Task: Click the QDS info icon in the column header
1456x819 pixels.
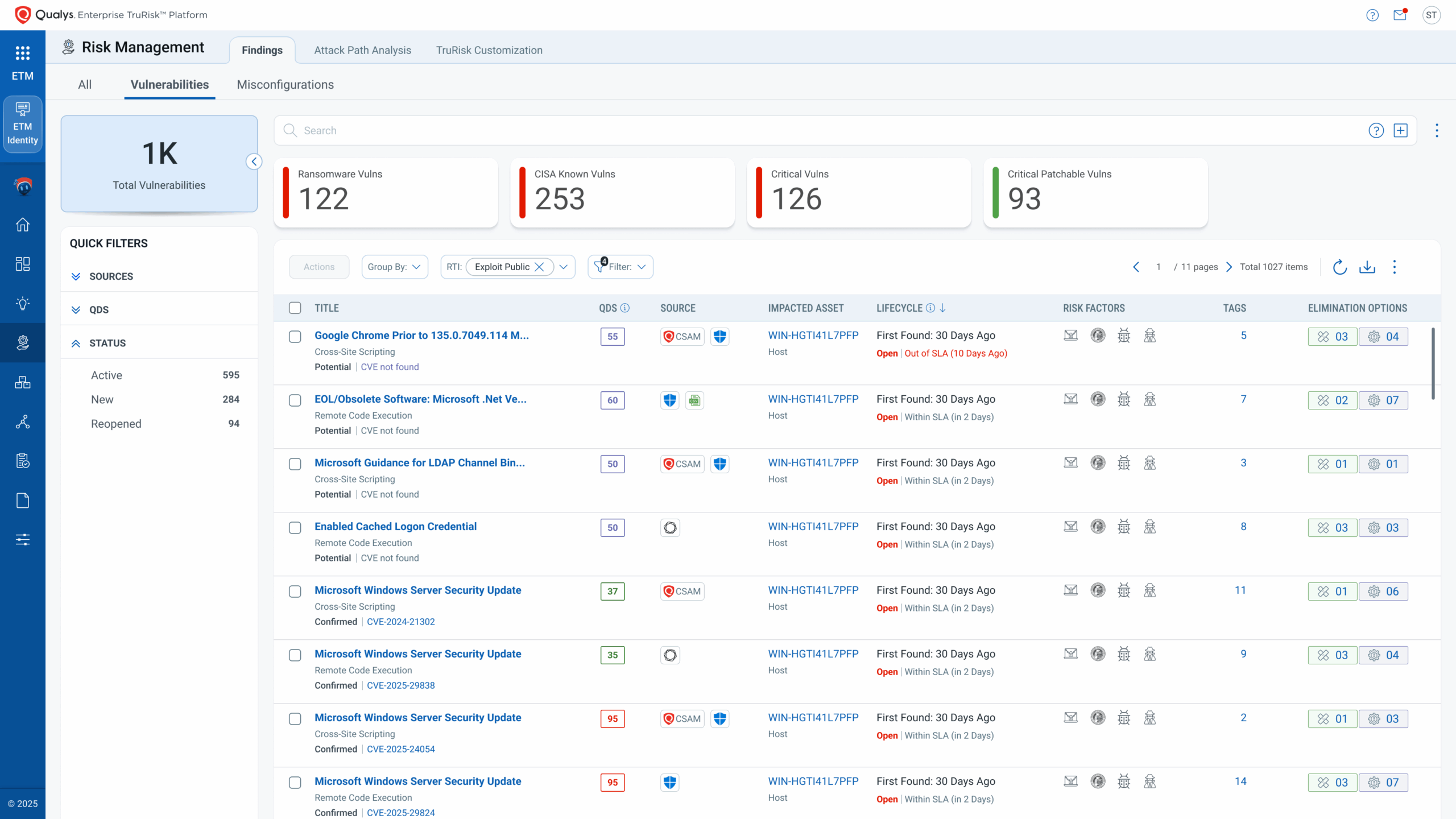Action: click(624, 308)
